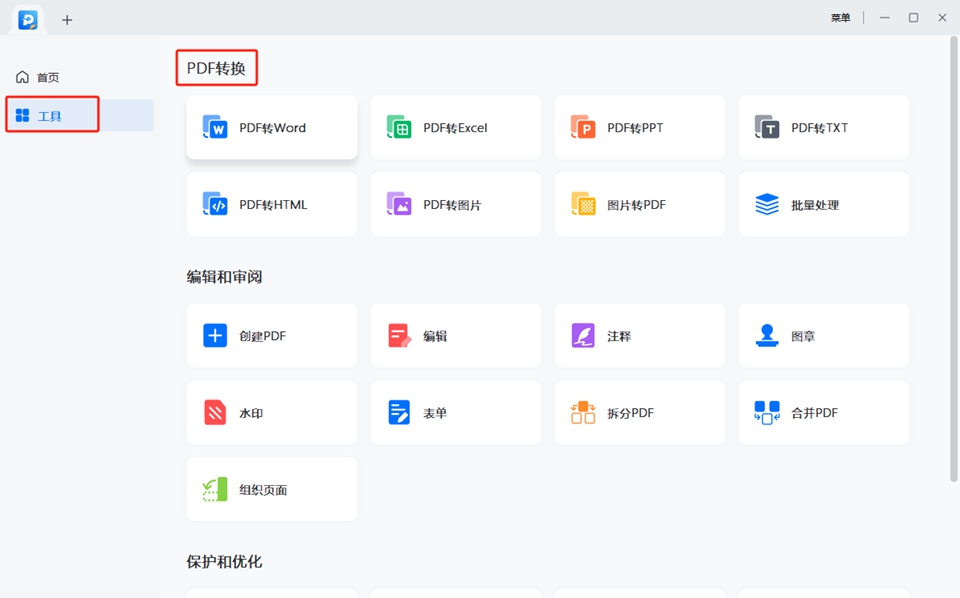Open PDF转PPT conversion card
Viewport: 960px width, 598px height.
640,127
